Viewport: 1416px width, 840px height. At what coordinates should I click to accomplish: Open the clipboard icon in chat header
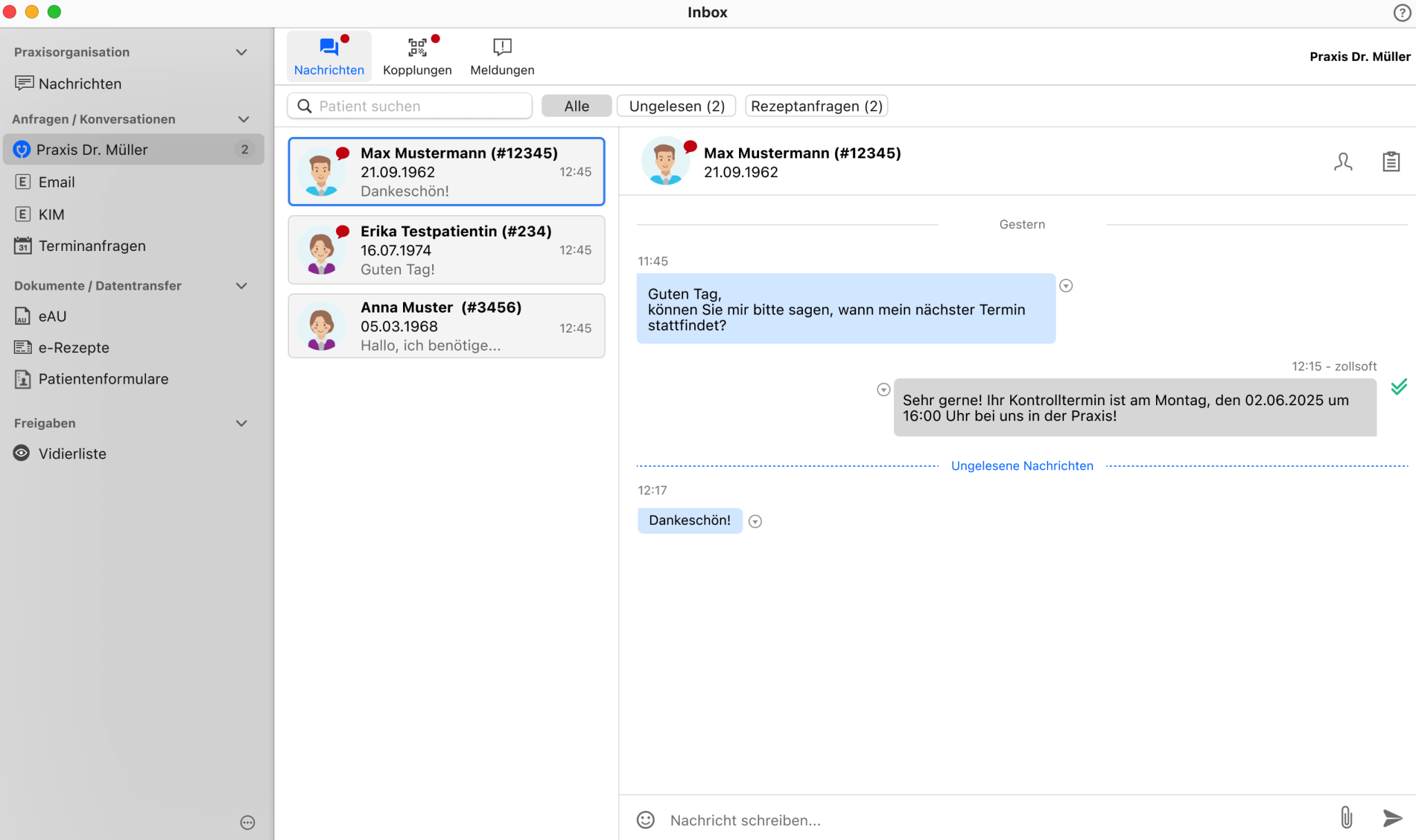[x=1391, y=162]
